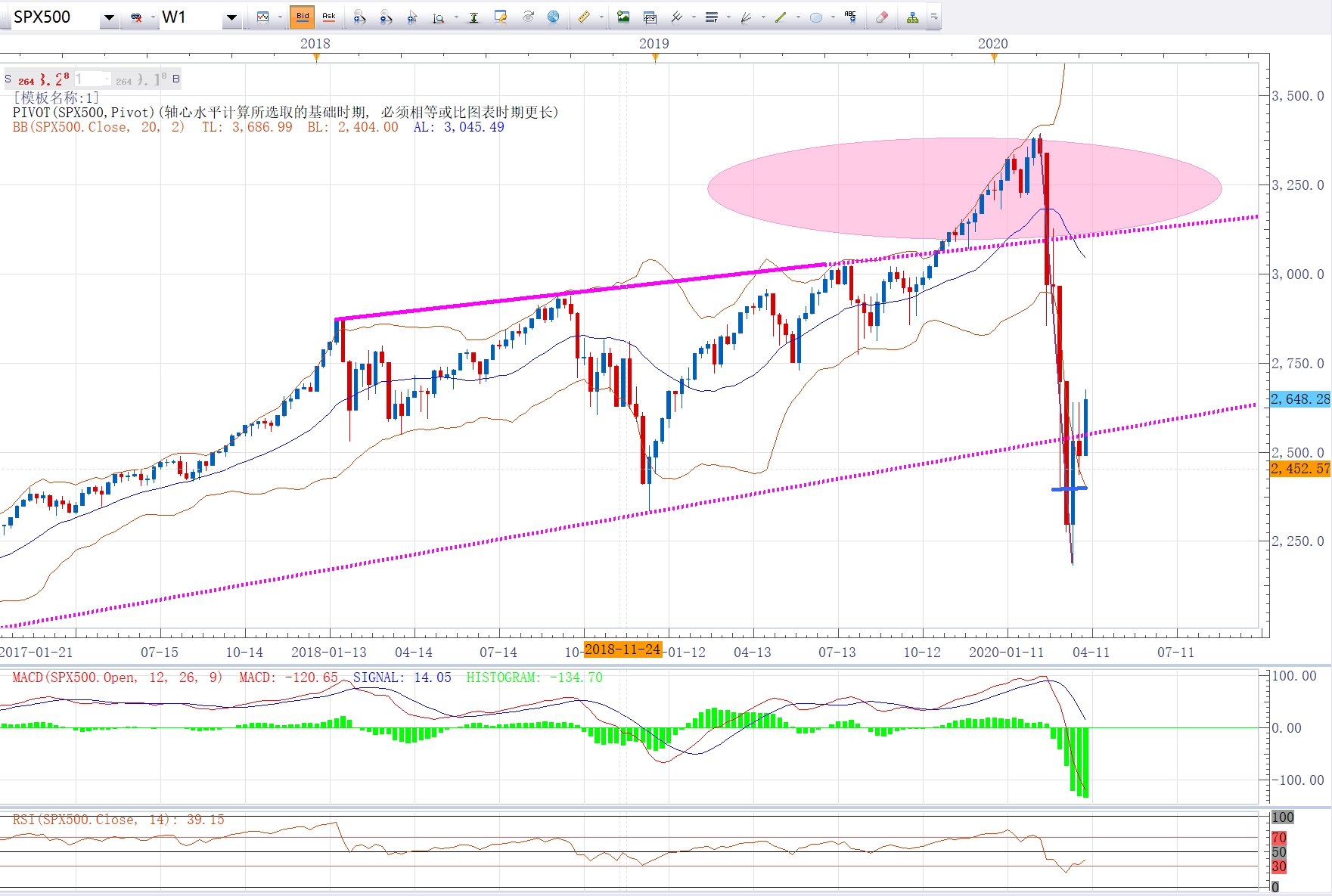Click the highlighted 2018-11-24 date label
Screen dimensions: 1332x896
[623, 650]
